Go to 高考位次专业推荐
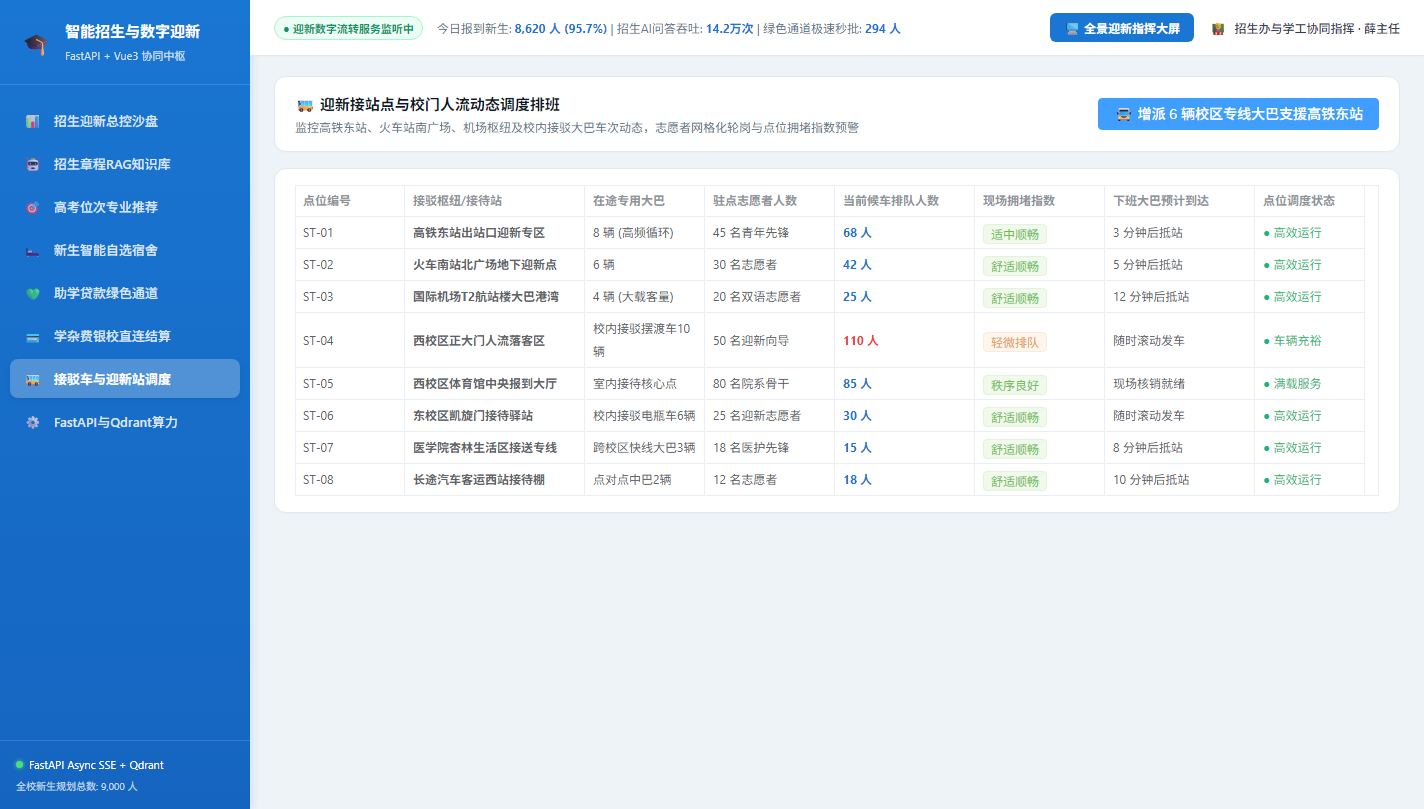 [125, 207]
